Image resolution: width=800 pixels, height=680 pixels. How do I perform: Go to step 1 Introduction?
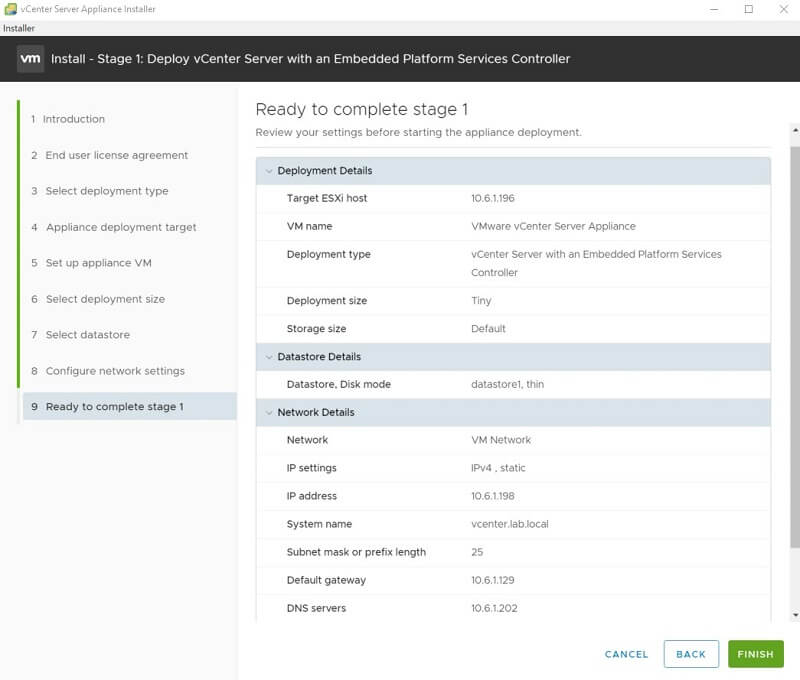click(x=73, y=119)
